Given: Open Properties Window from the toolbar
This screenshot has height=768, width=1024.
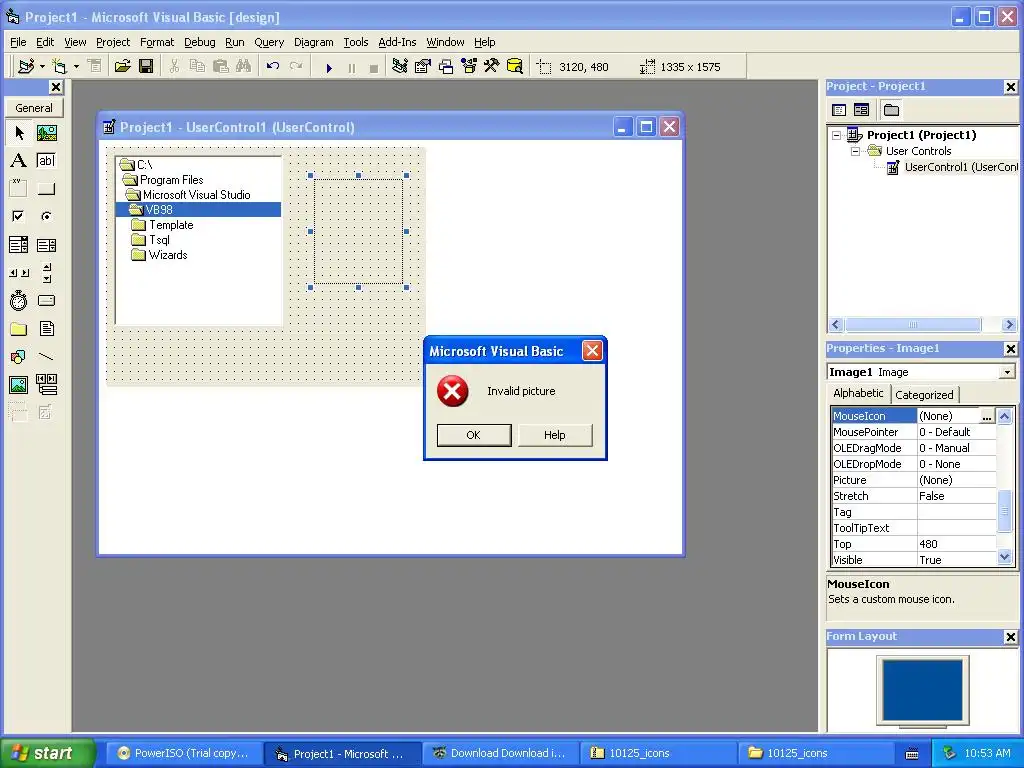Looking at the screenshot, I should point(423,67).
